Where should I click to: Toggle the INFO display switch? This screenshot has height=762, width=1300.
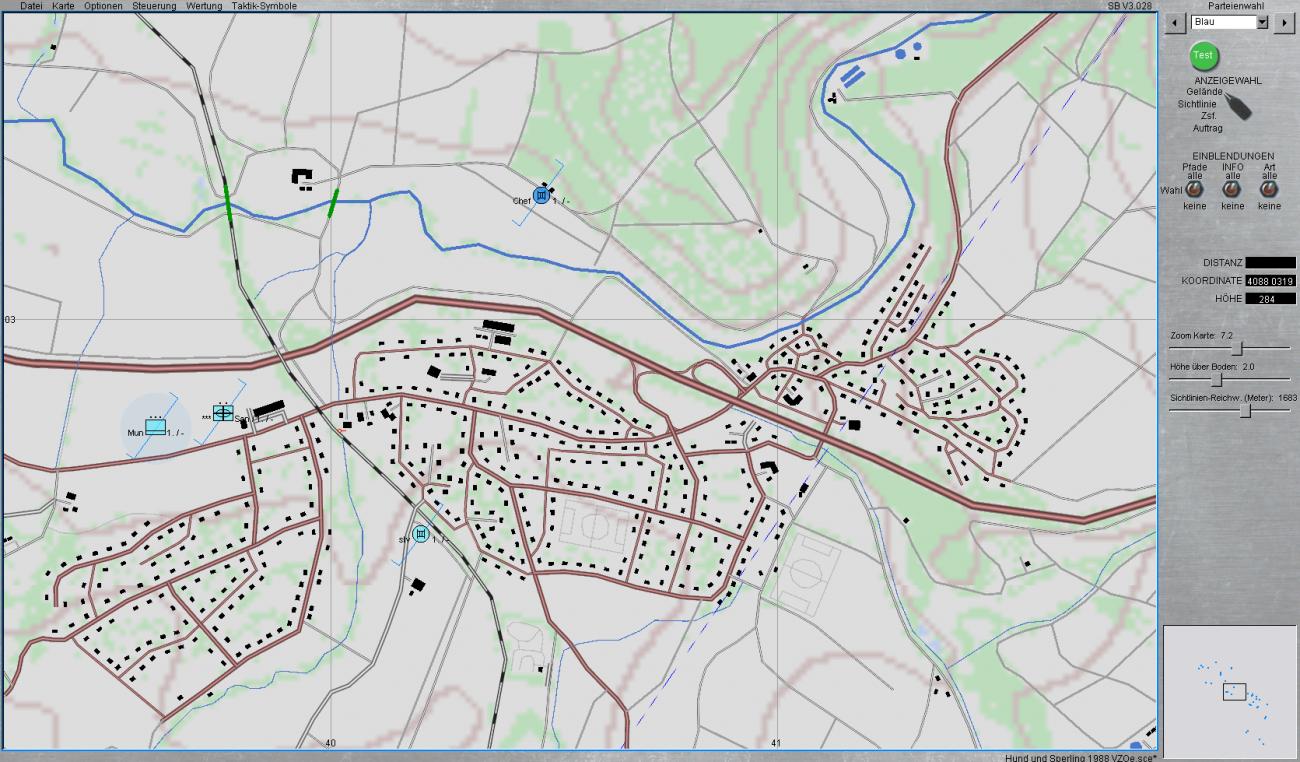coord(1232,189)
